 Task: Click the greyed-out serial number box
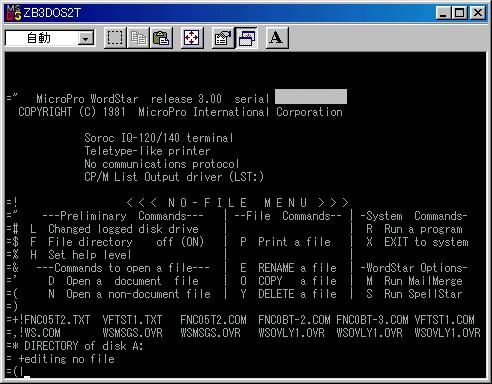pyautogui.click(x=311, y=97)
